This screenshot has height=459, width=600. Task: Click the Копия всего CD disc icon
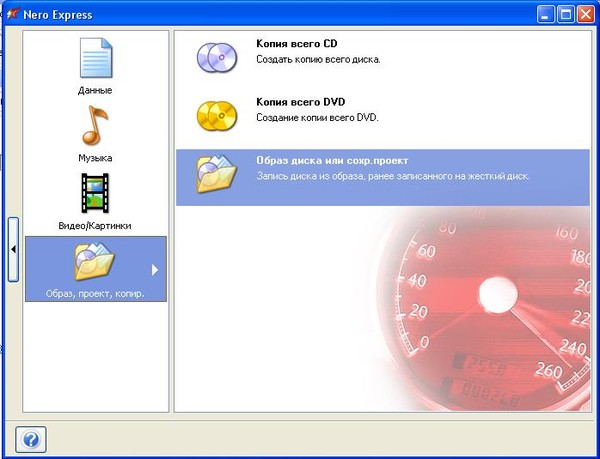(x=217, y=58)
